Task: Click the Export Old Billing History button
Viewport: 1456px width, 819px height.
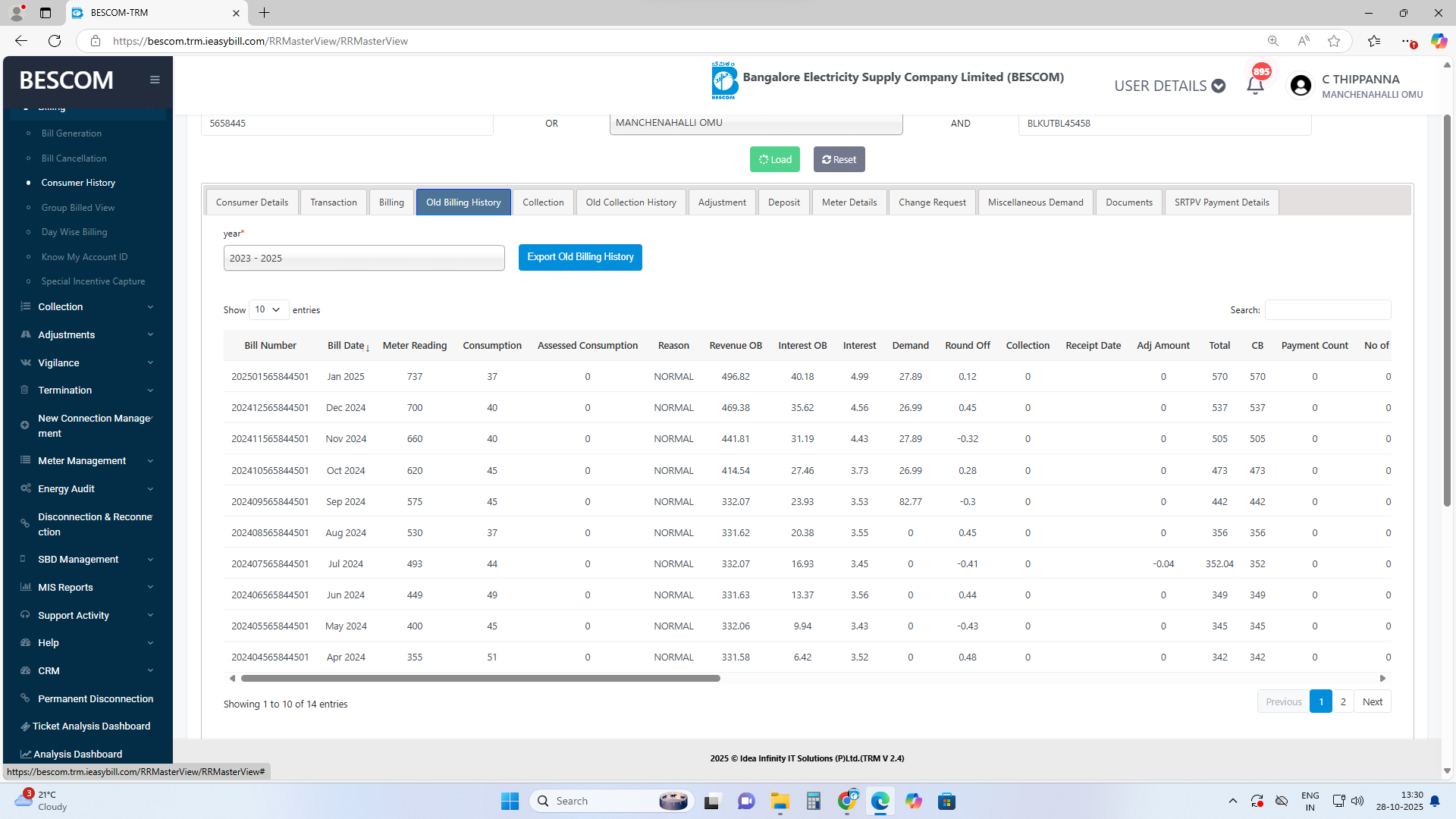Action: coord(580,257)
